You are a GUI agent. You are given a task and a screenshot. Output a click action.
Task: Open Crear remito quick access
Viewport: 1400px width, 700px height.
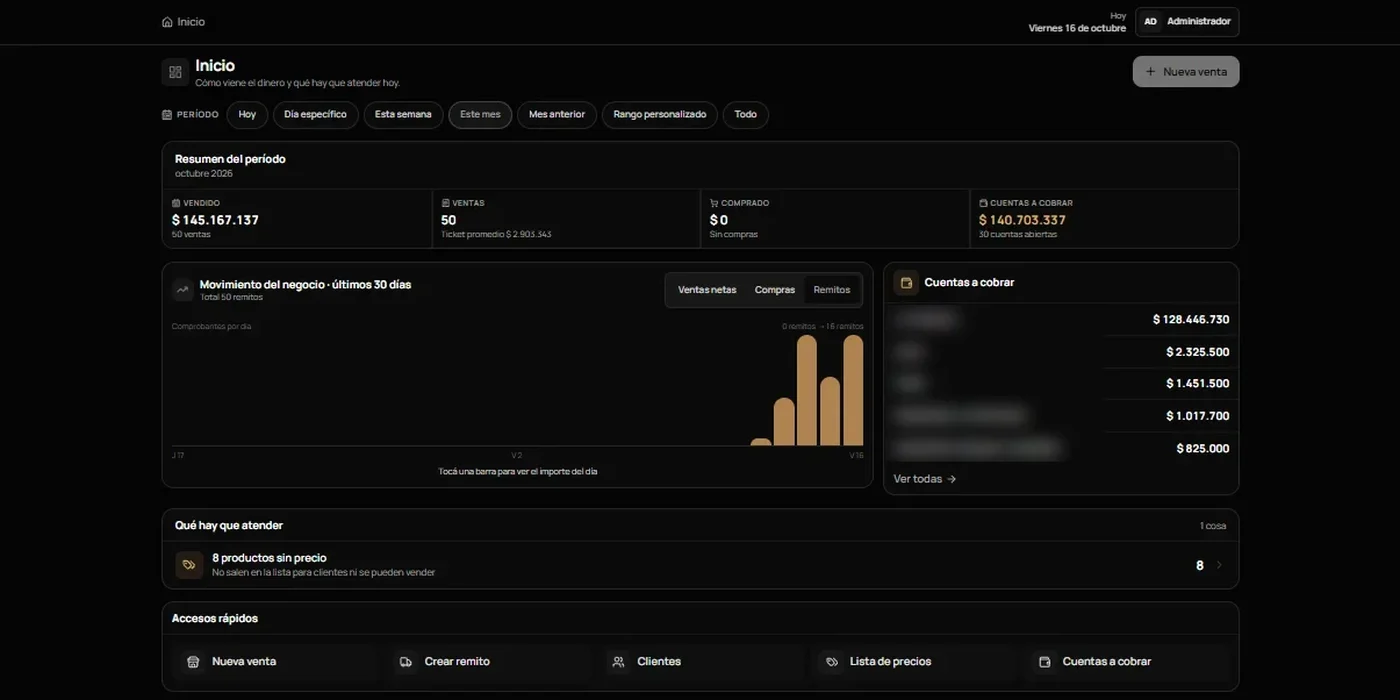coord(490,662)
